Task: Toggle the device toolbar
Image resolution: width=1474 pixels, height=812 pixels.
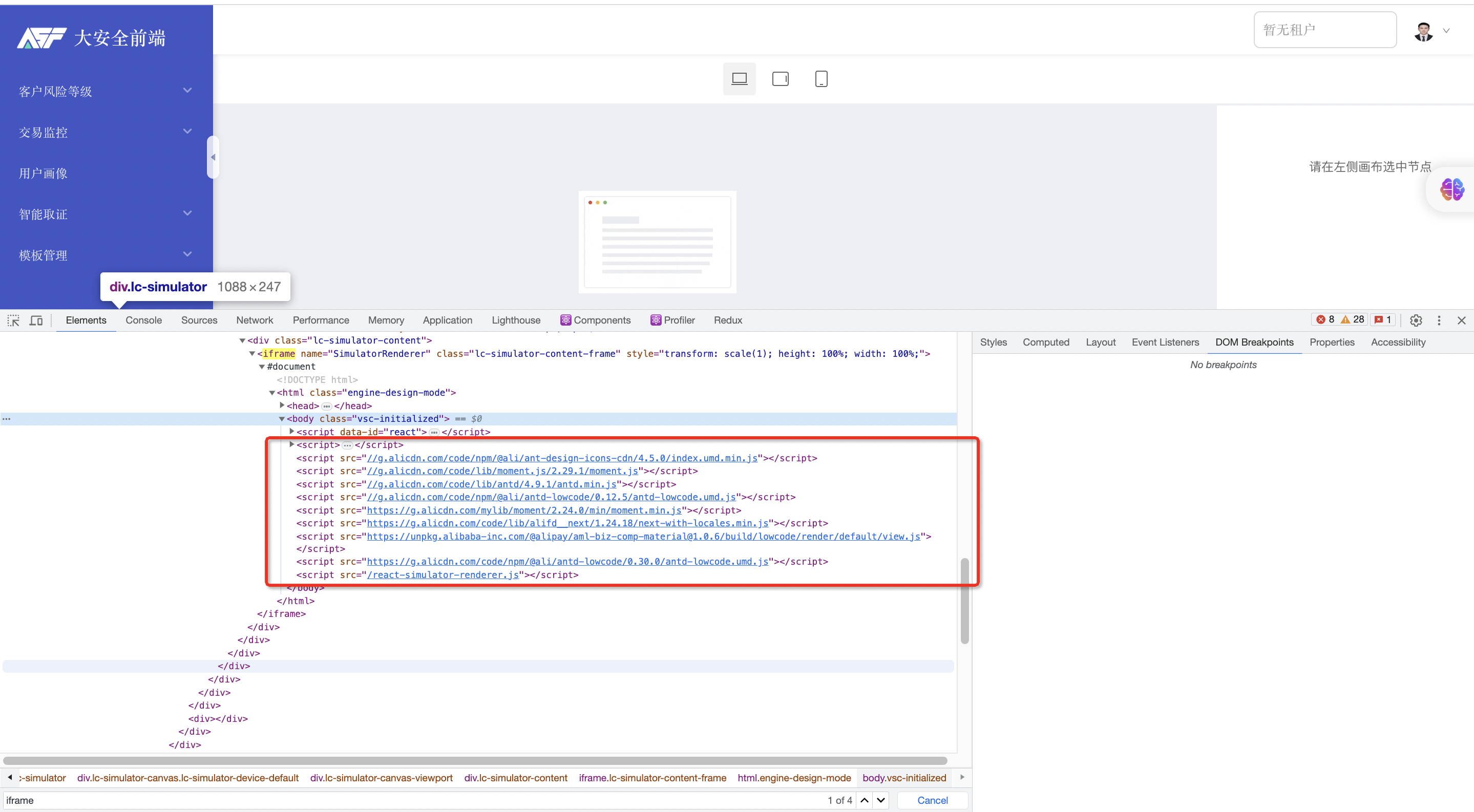Action: [35, 320]
